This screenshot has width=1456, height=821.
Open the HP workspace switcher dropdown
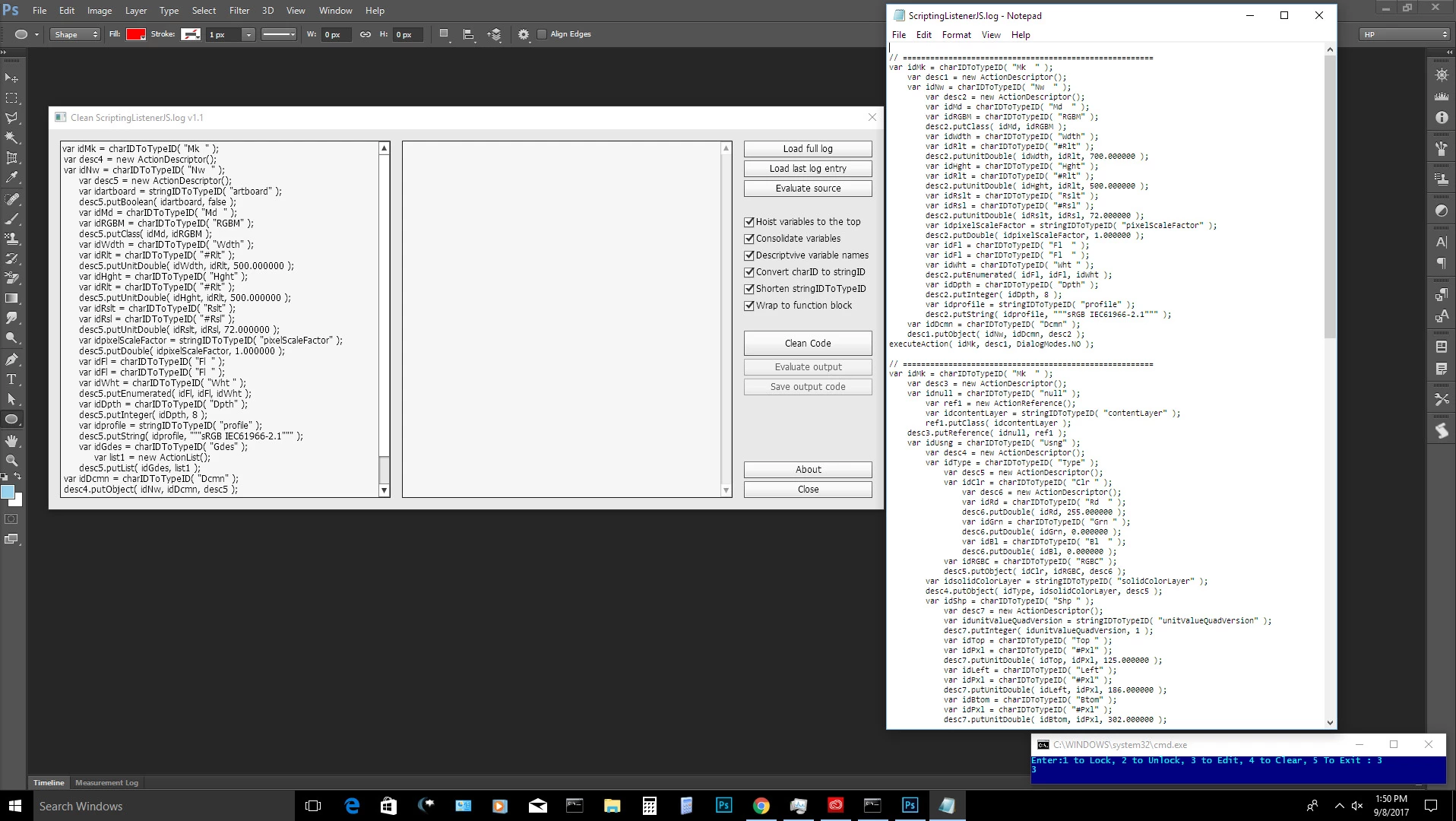tap(1405, 34)
